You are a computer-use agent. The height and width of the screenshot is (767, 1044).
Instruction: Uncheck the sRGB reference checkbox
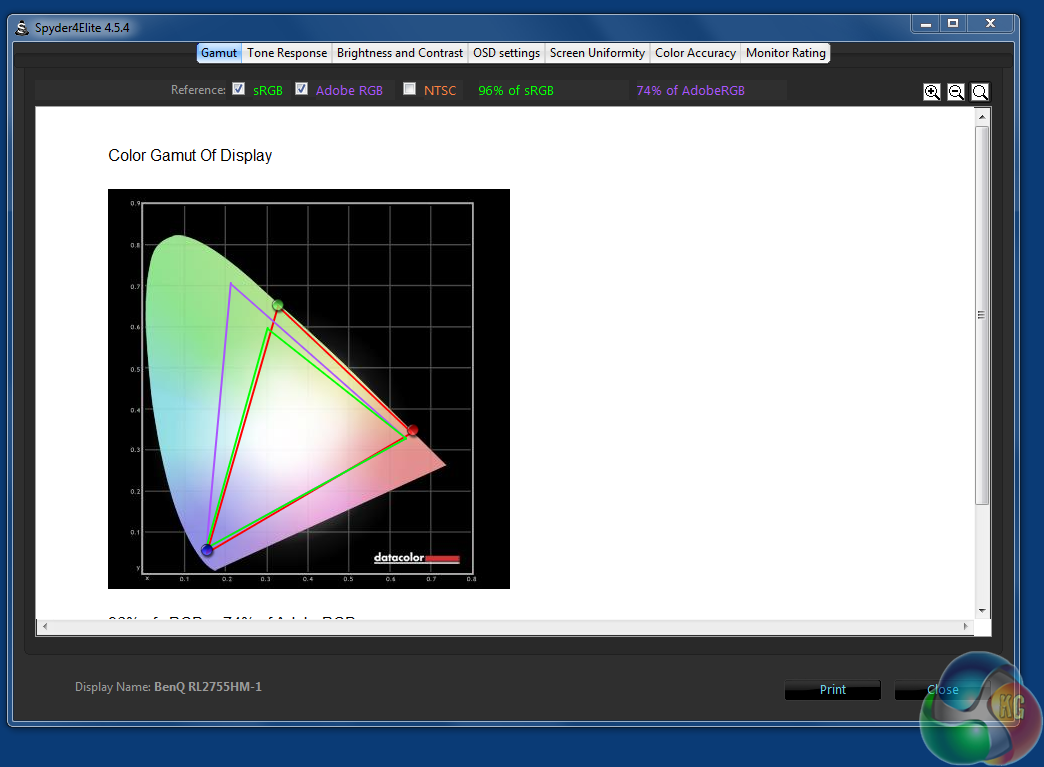238,89
